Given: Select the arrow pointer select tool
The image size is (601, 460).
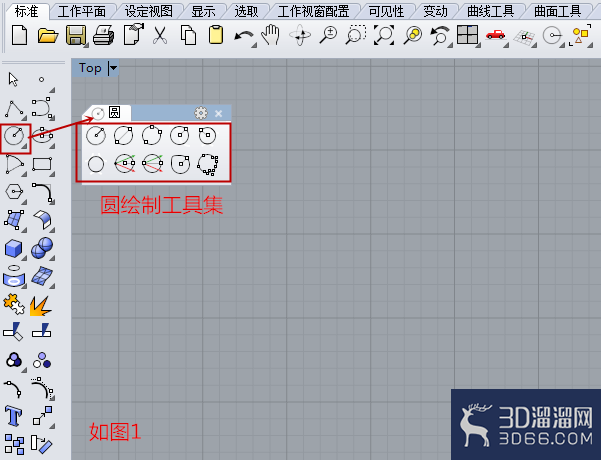Looking at the screenshot, I should (x=13, y=79).
